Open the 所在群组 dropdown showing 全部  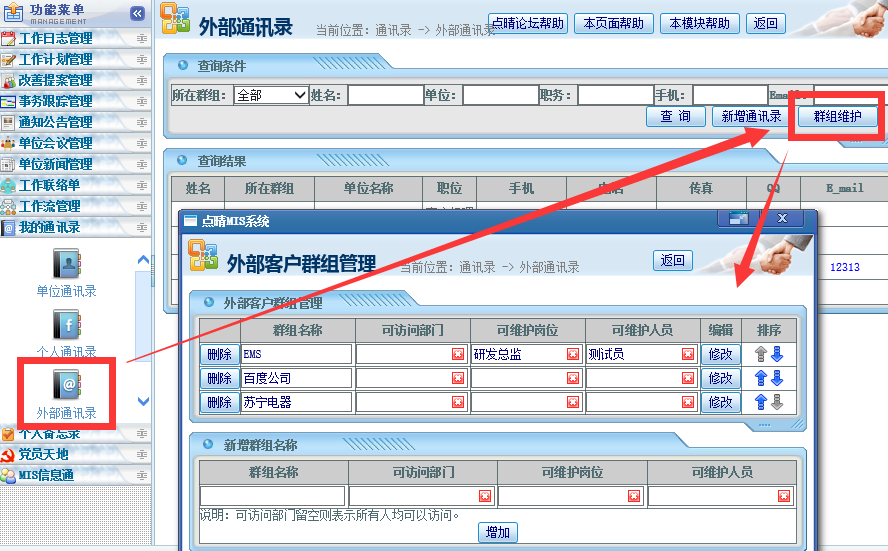click(x=271, y=95)
